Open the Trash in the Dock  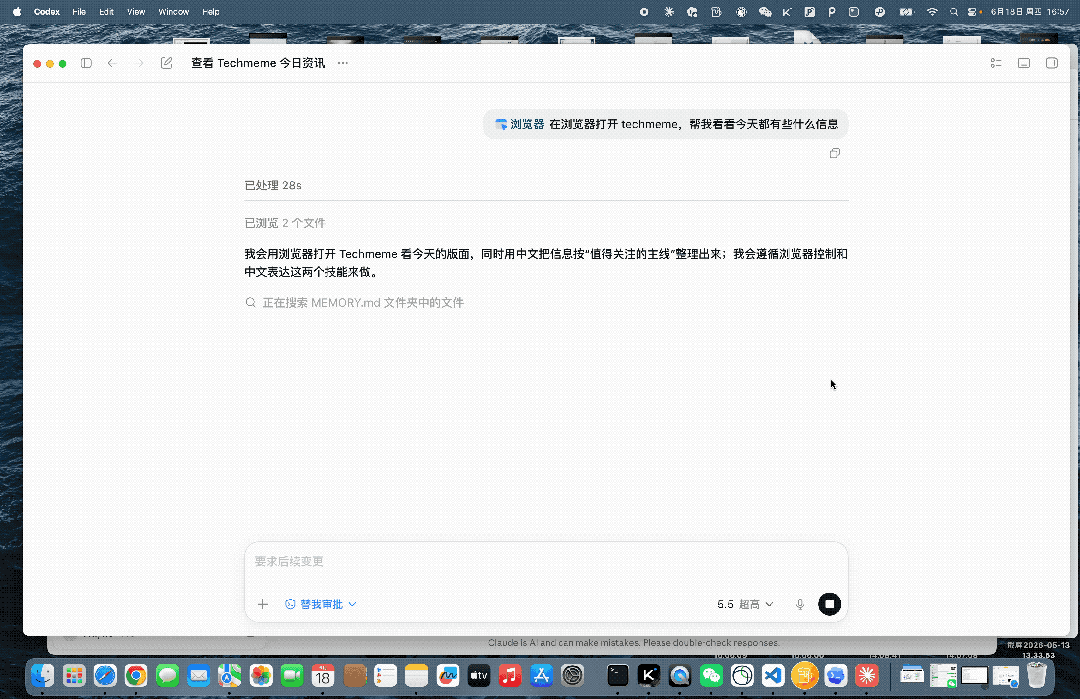point(1037,676)
